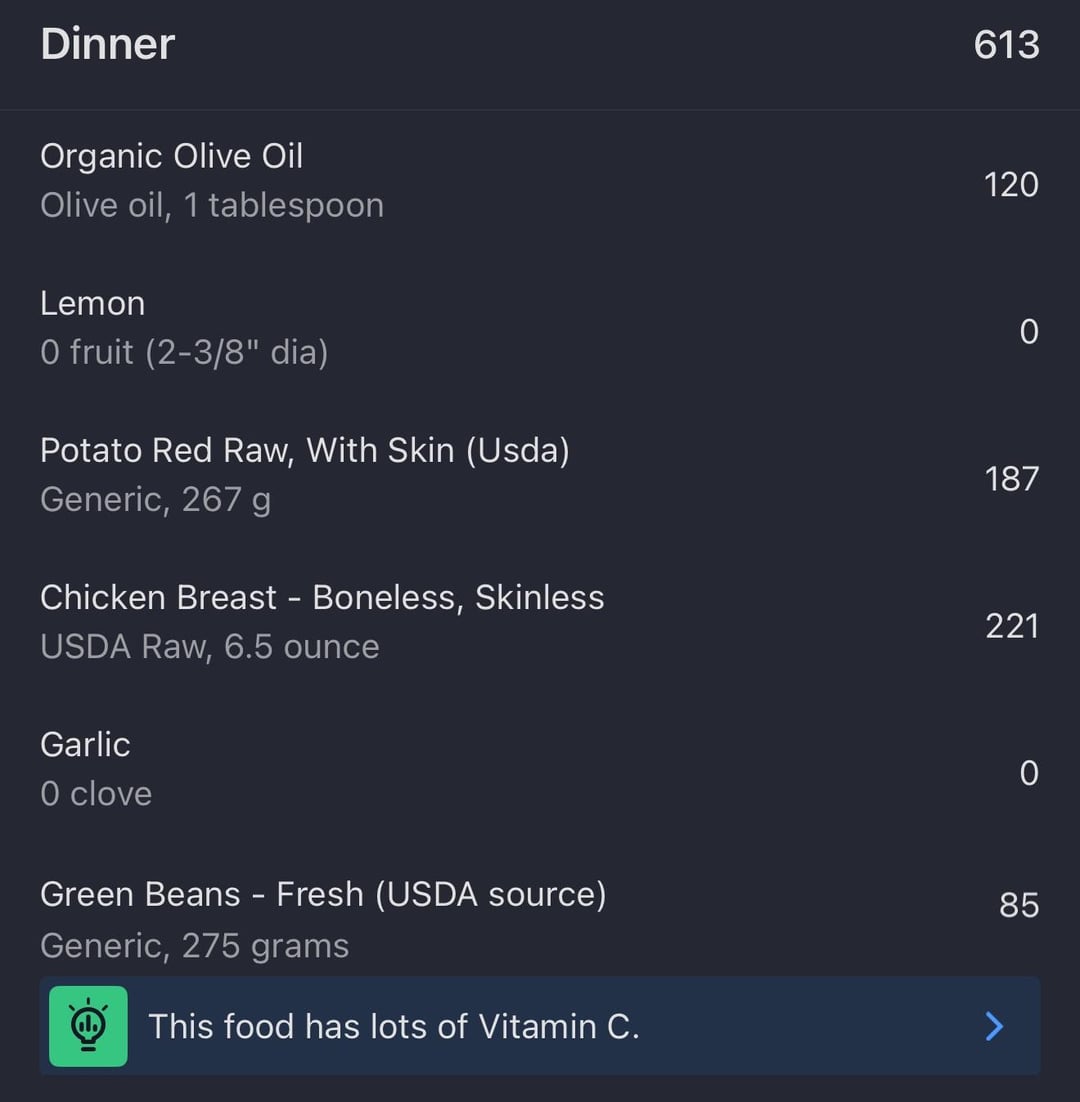Click the 120 calorie value for olive oil
This screenshot has height=1102, width=1080.
[x=1011, y=184]
